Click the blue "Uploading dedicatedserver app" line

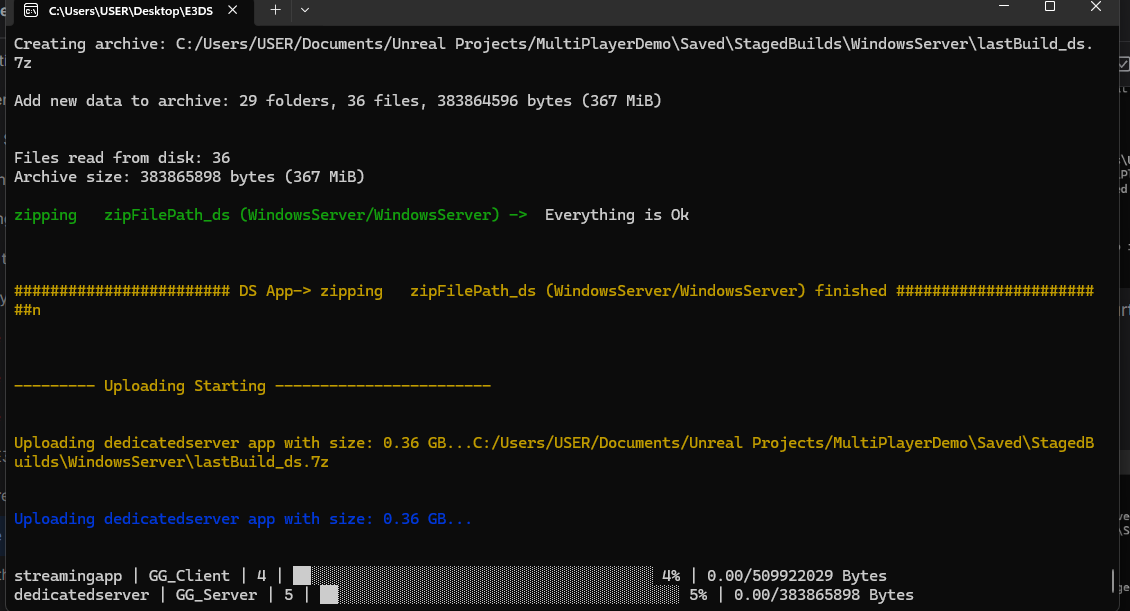[242, 519]
